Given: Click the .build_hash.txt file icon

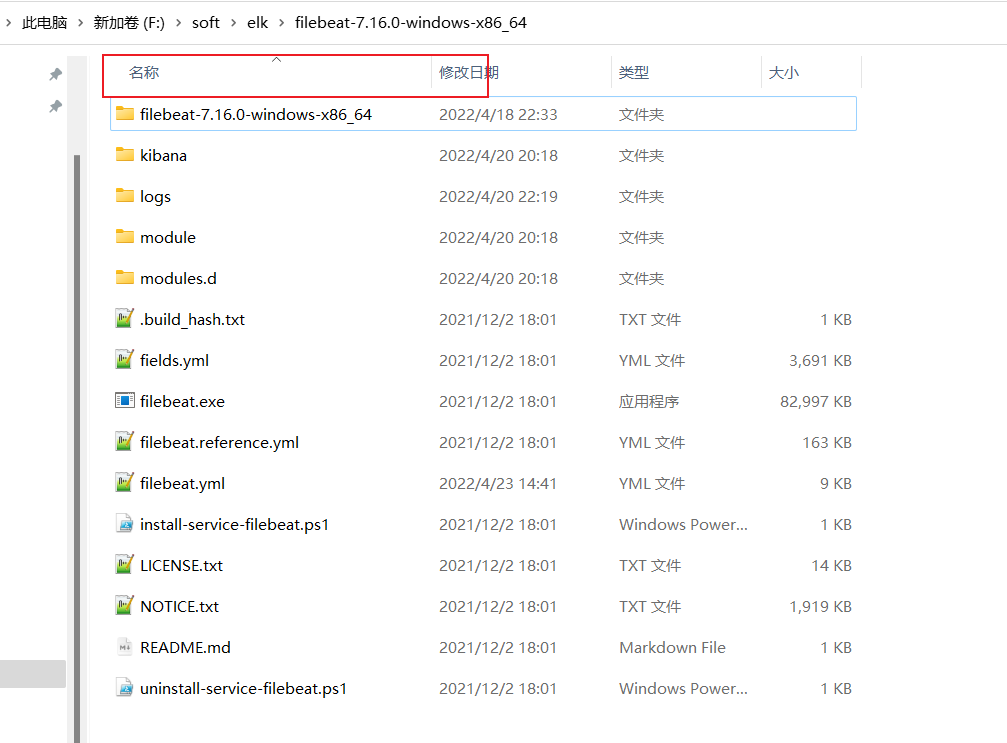Looking at the screenshot, I should (125, 319).
